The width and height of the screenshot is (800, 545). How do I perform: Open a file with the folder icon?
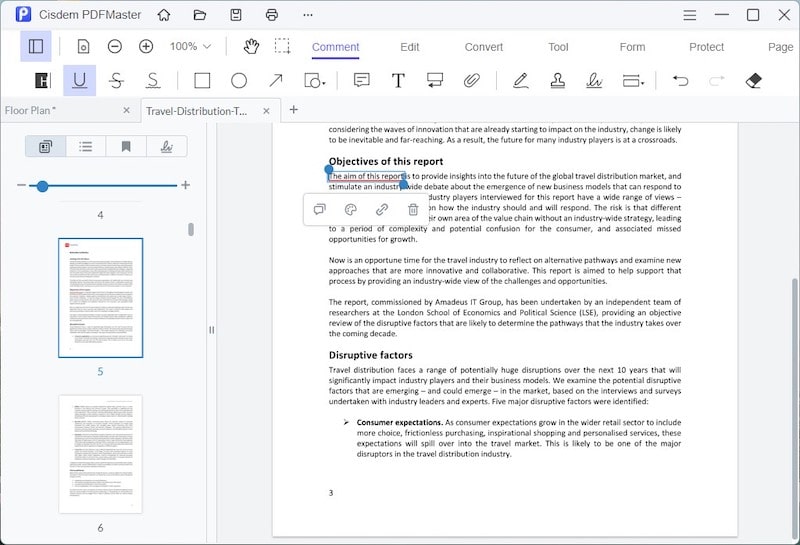[200, 15]
